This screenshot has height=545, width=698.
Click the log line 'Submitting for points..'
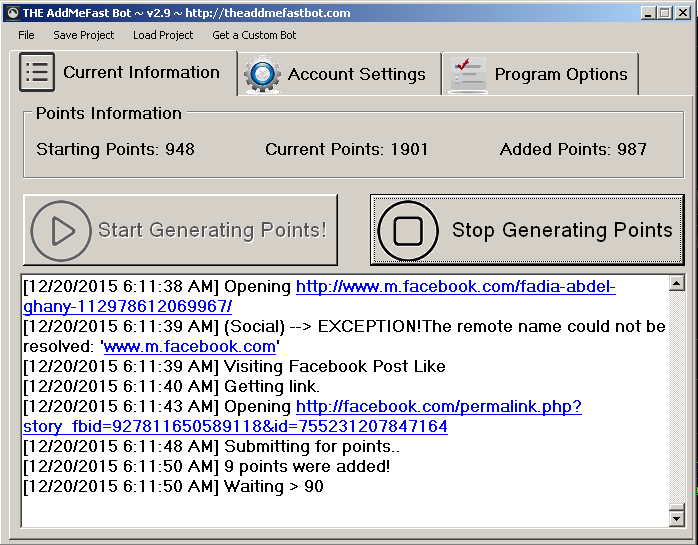pyautogui.click(x=211, y=446)
